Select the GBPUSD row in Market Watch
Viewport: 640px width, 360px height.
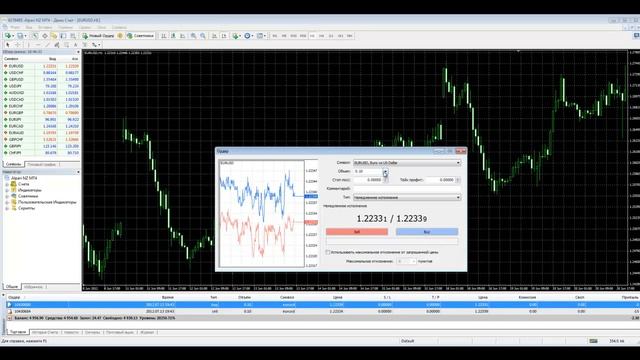41,79
